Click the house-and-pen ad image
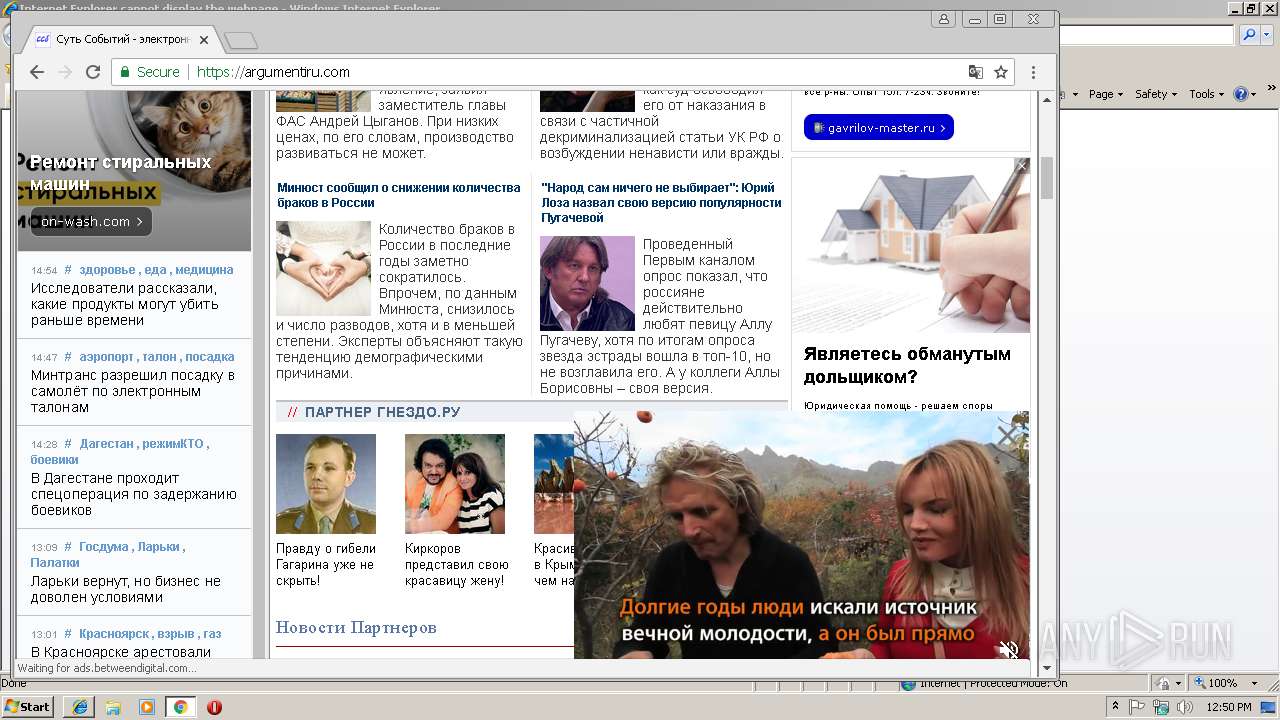This screenshot has height=720, width=1280. [910, 245]
